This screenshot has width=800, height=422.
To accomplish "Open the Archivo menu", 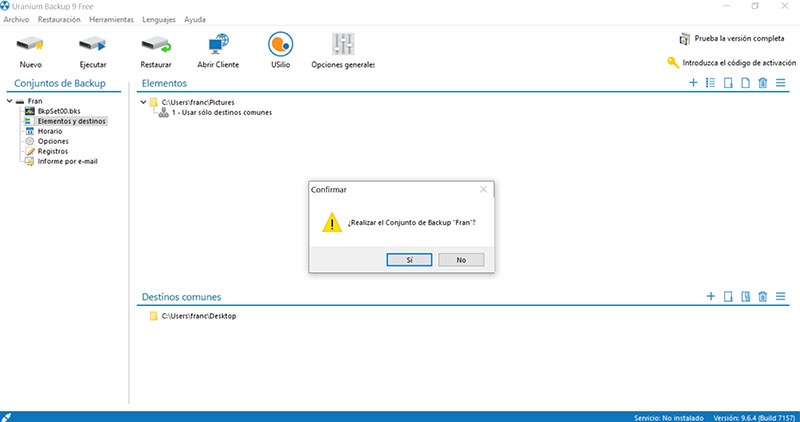I will coord(16,19).
